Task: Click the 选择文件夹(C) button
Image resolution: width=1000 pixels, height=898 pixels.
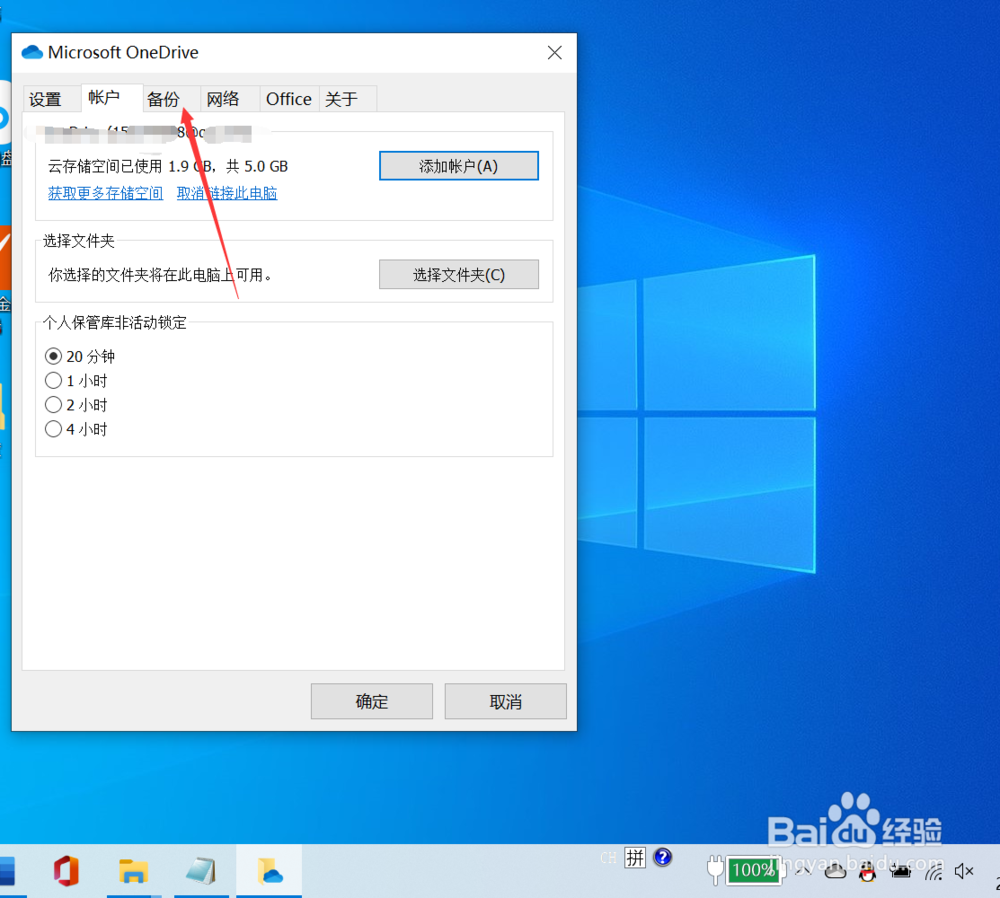Action: 459,274
